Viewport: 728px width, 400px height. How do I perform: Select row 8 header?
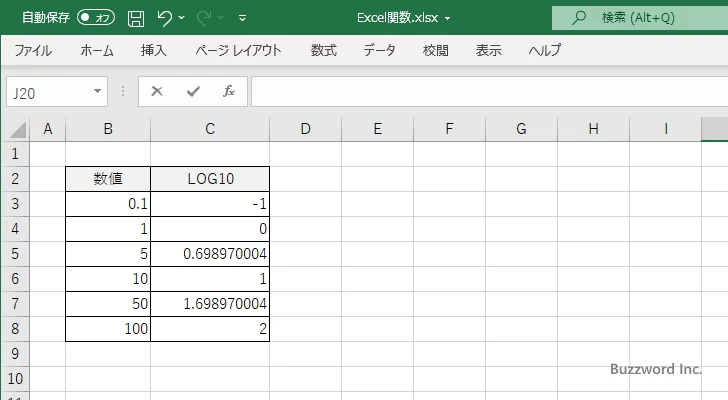[15, 329]
